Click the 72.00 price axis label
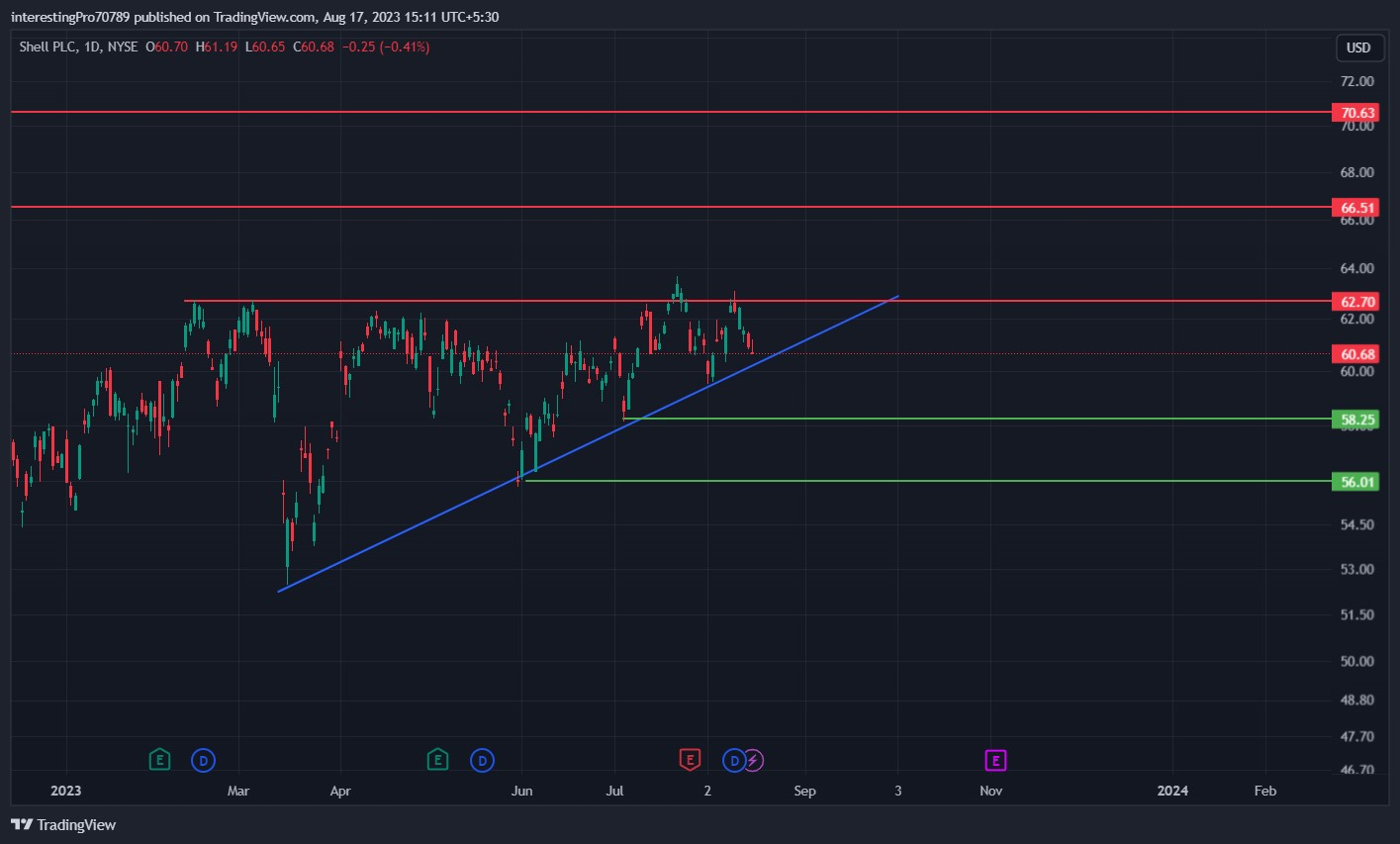 coord(1357,81)
